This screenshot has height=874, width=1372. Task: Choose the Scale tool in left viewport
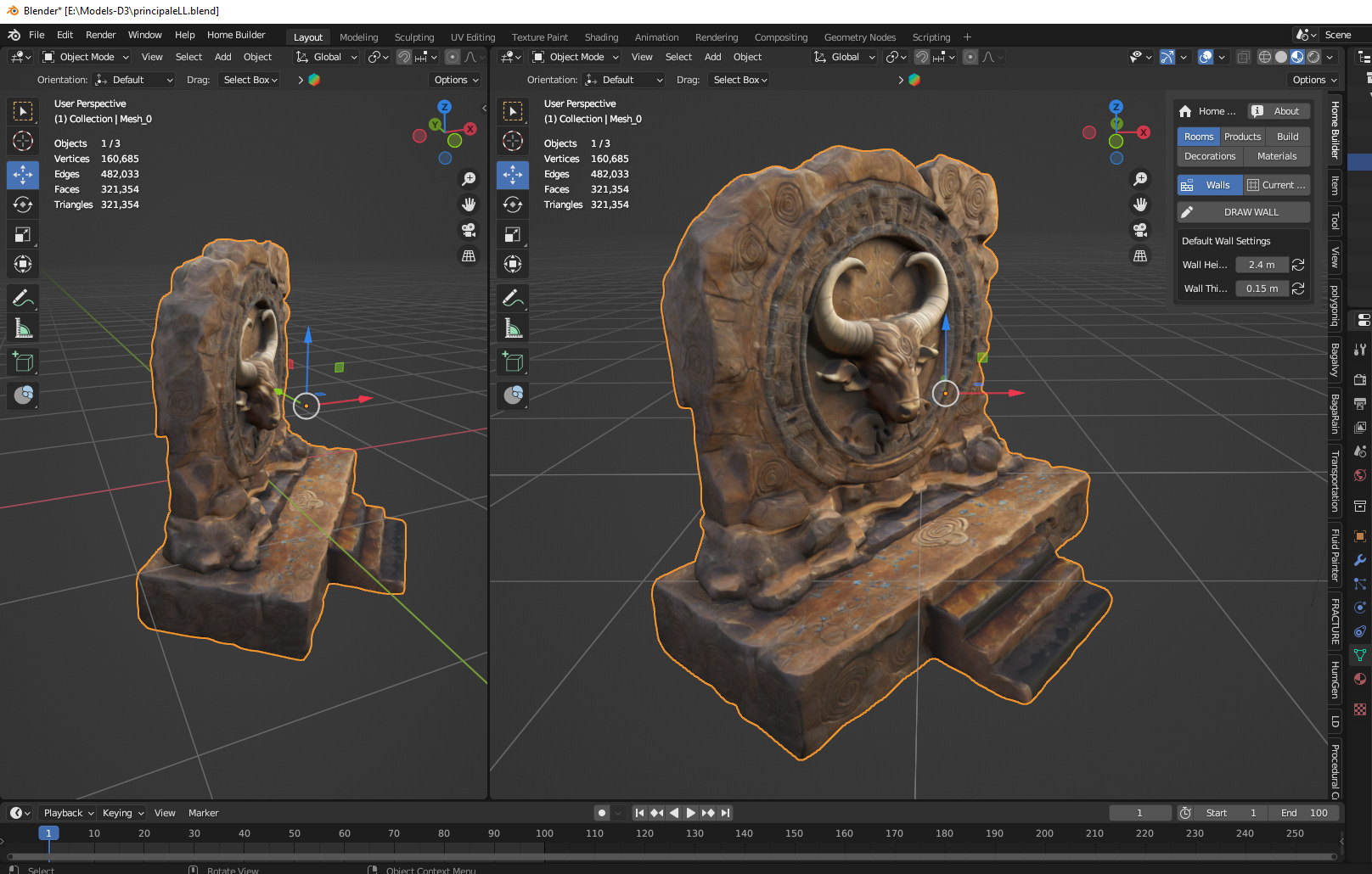[x=23, y=234]
